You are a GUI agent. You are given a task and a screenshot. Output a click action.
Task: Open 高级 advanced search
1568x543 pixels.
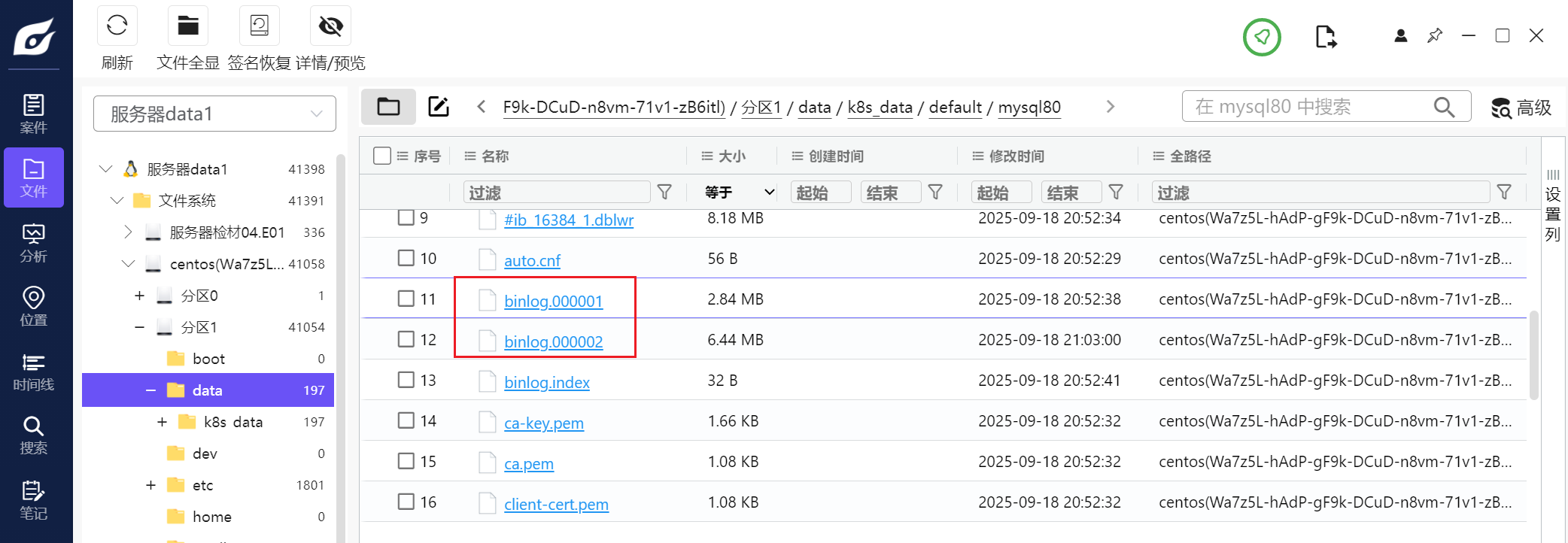(1521, 108)
